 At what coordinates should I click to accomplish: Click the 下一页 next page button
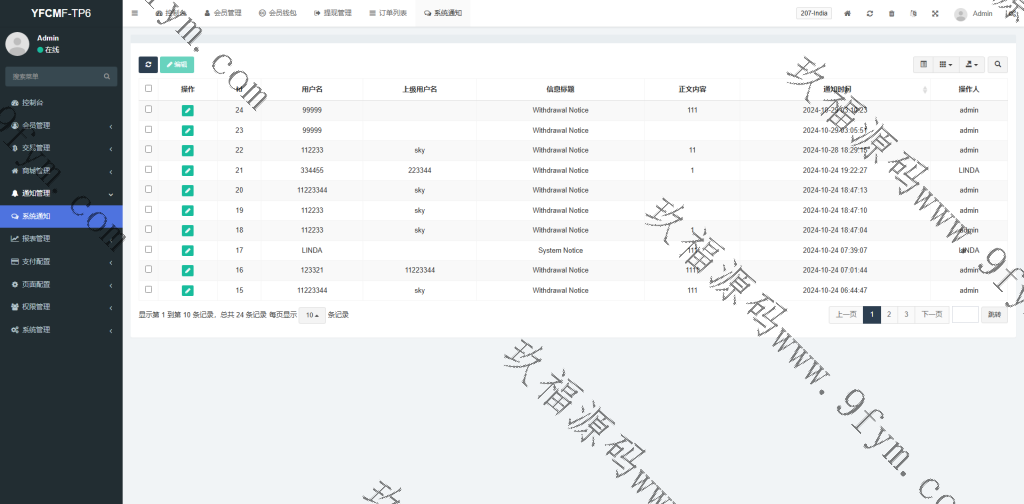click(931, 314)
